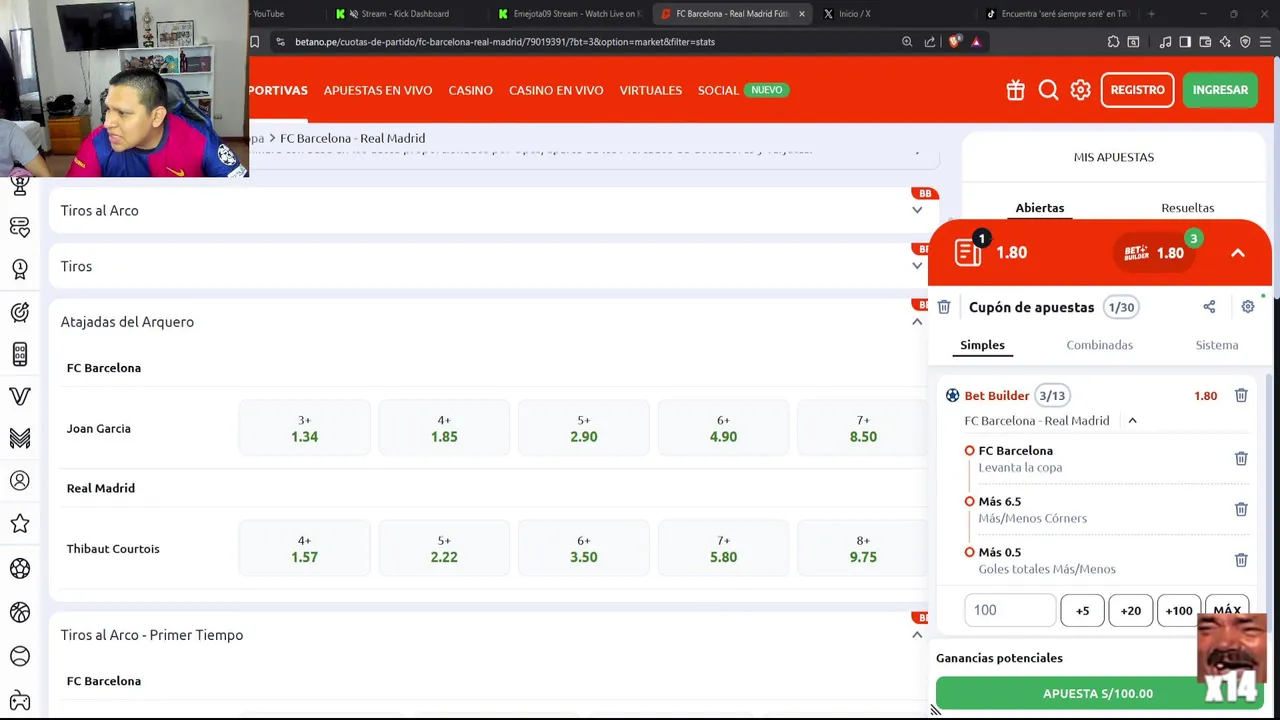
Task: Place bet with APUESTA S/100.00 button
Action: point(1097,693)
